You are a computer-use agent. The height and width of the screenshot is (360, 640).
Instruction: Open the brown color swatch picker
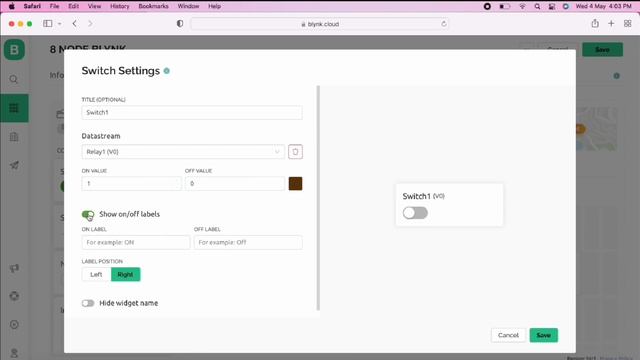point(296,184)
